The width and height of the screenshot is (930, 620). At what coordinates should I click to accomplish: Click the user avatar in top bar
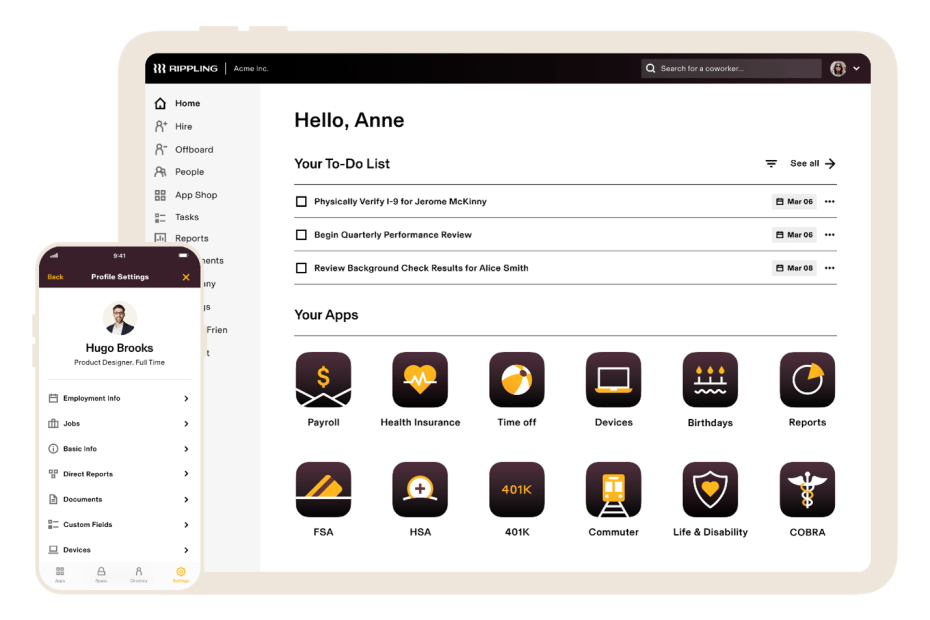[x=838, y=69]
